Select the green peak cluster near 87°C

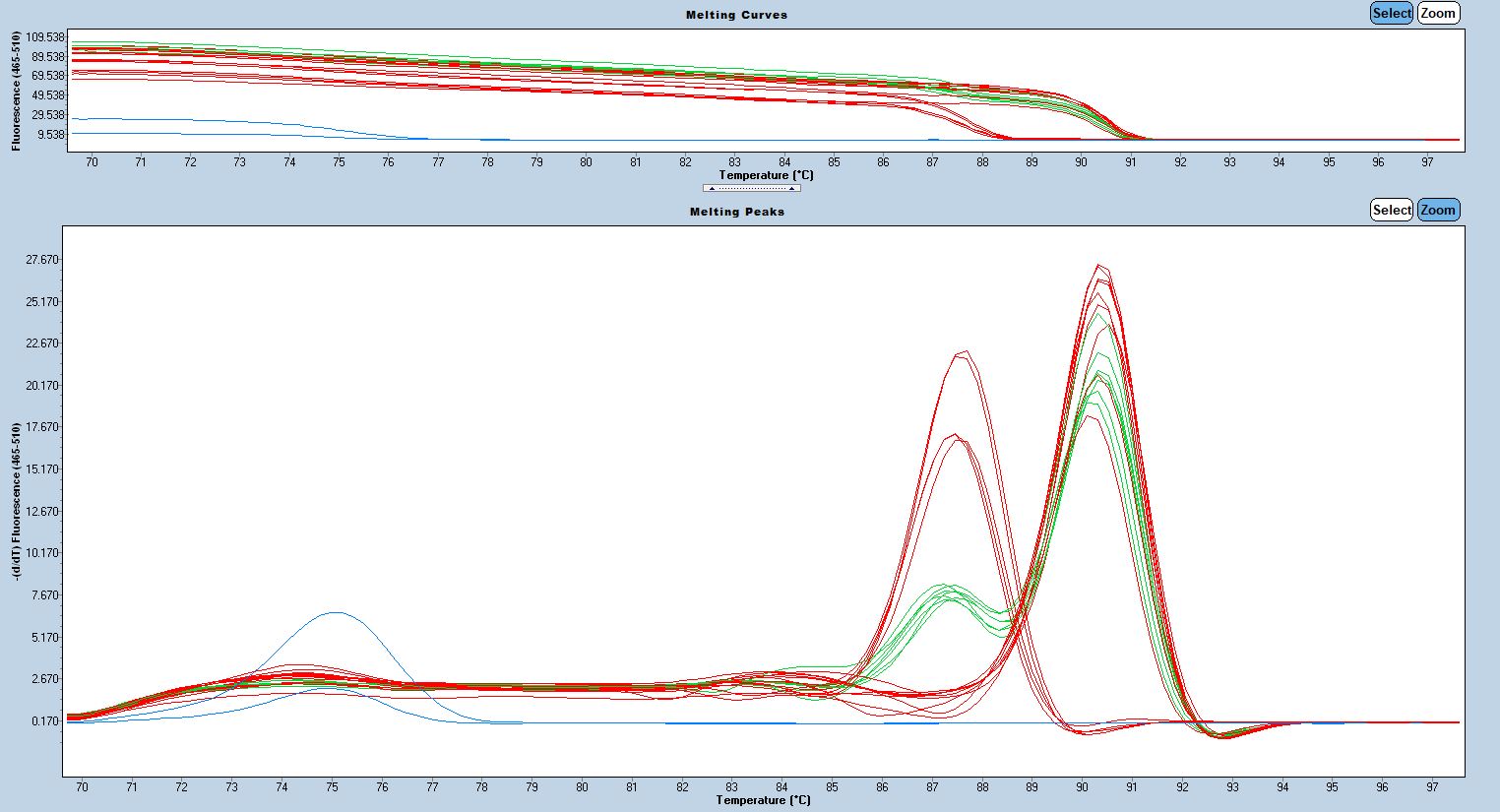(x=947, y=591)
